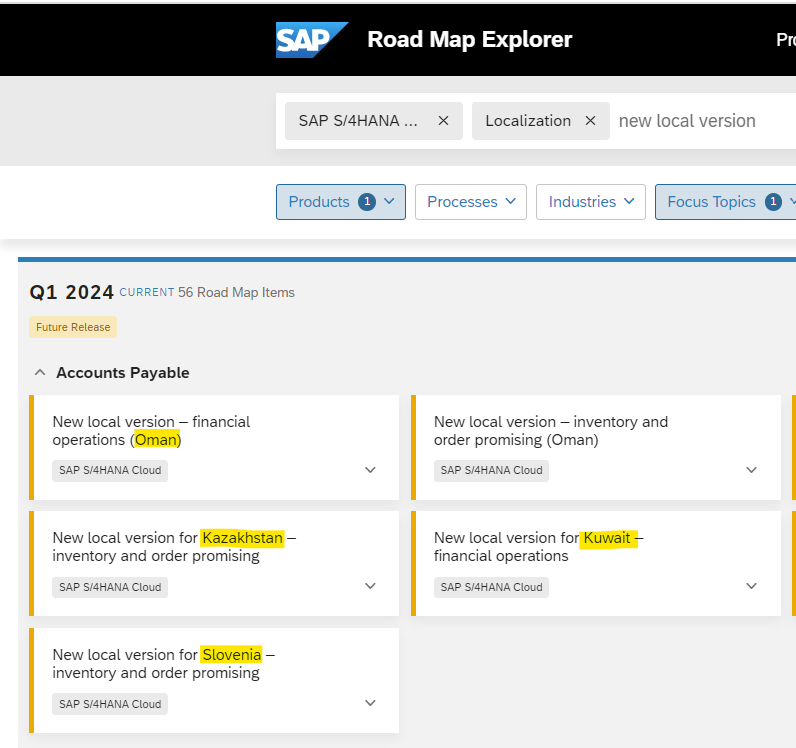The width and height of the screenshot is (796, 748).
Task: Click the SAP S/4HANA Cloud tag on Slovenia card
Action: [x=110, y=704]
